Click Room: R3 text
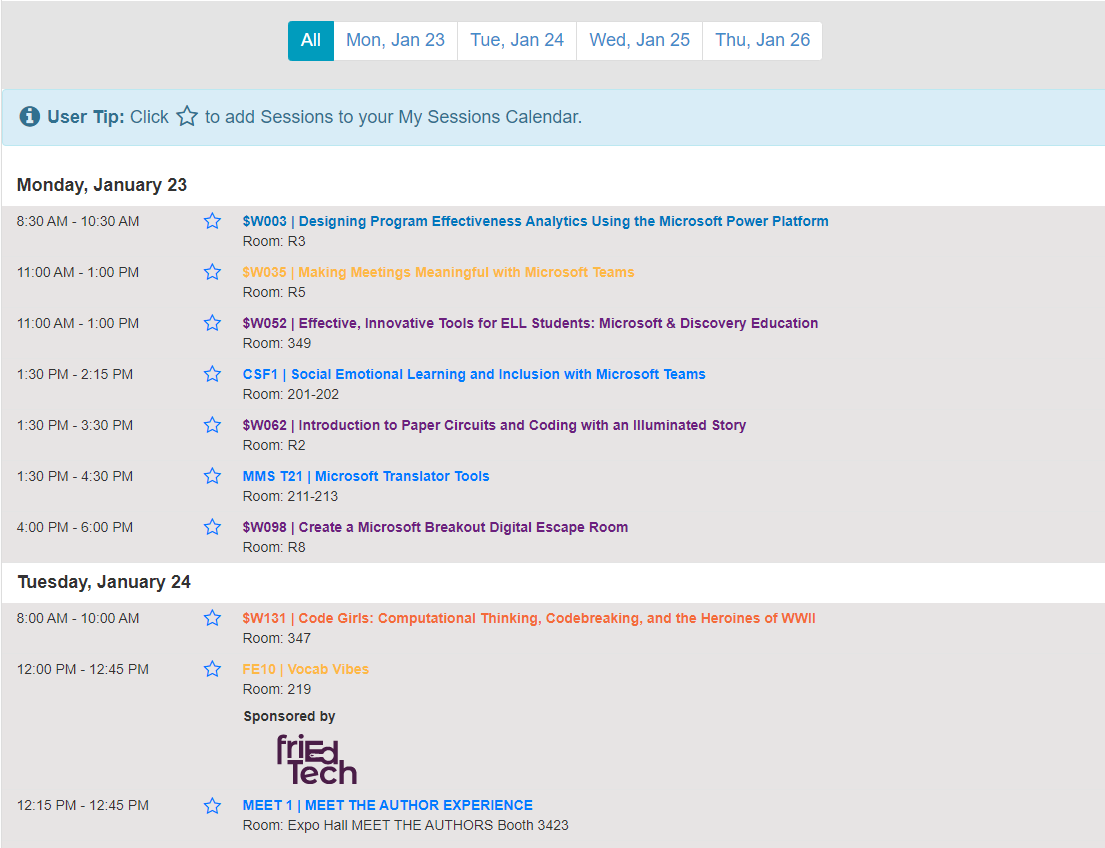The height and width of the screenshot is (848, 1105). (x=274, y=241)
